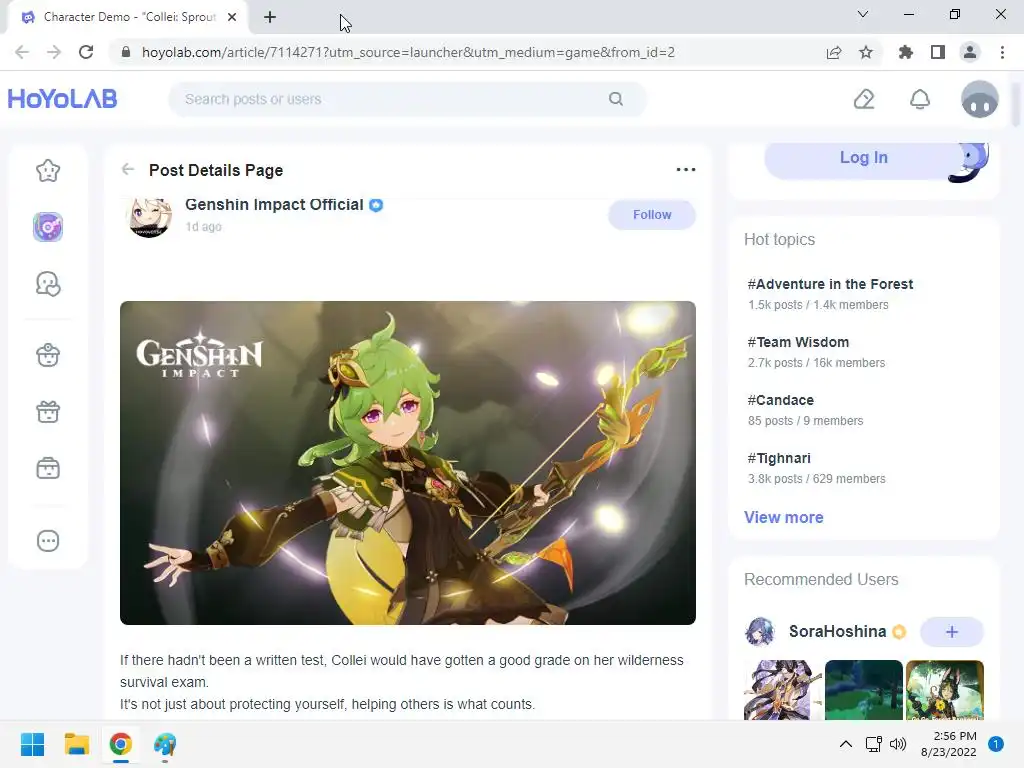Open File Explorer from taskbar

pyautogui.click(x=76, y=744)
